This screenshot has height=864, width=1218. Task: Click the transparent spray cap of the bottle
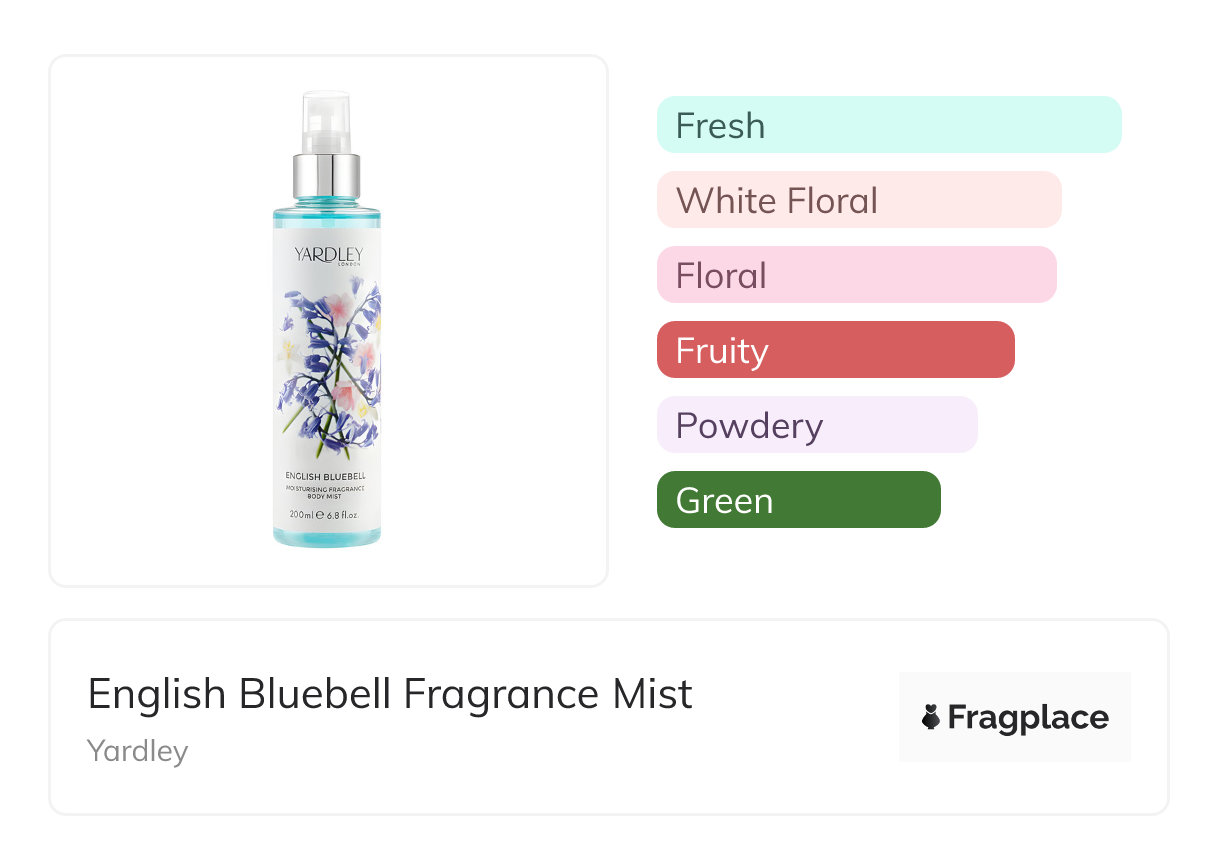point(327,122)
